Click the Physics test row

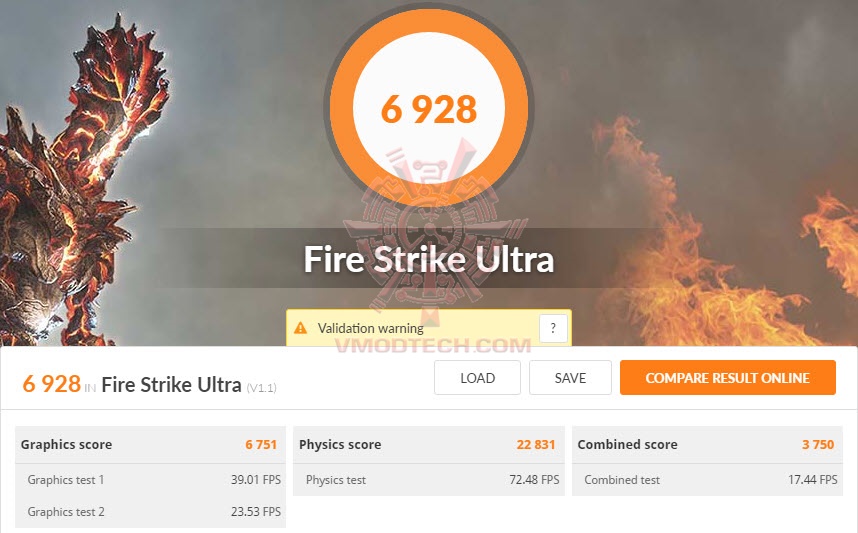(428, 480)
